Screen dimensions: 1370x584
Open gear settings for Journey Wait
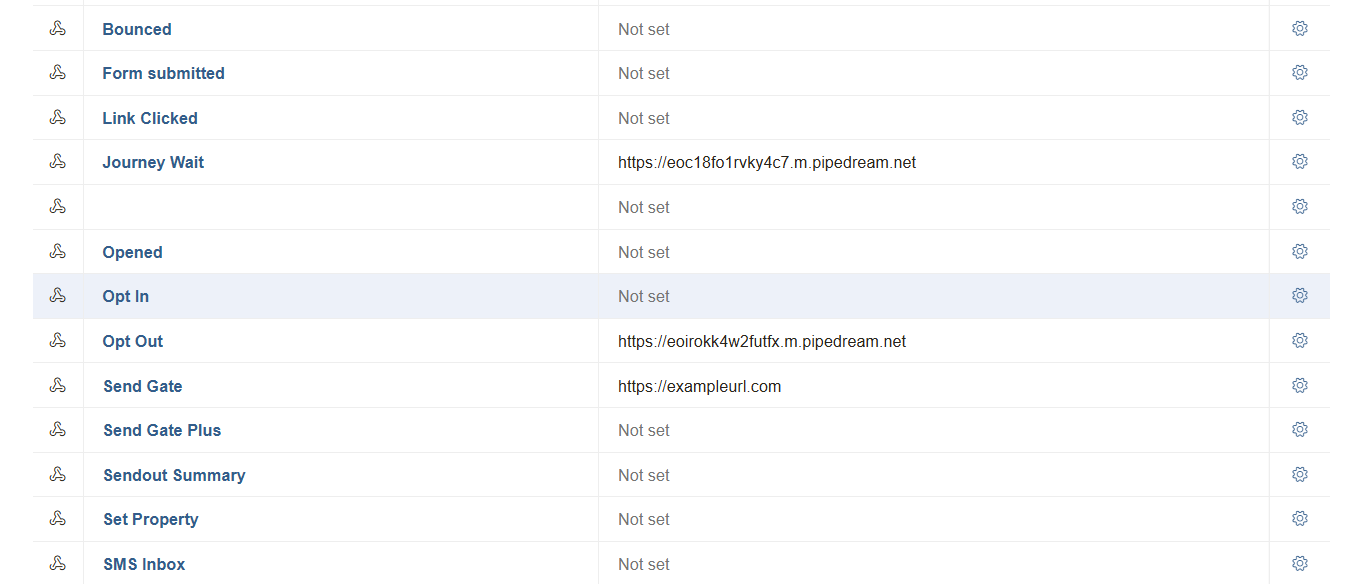tap(1299, 162)
